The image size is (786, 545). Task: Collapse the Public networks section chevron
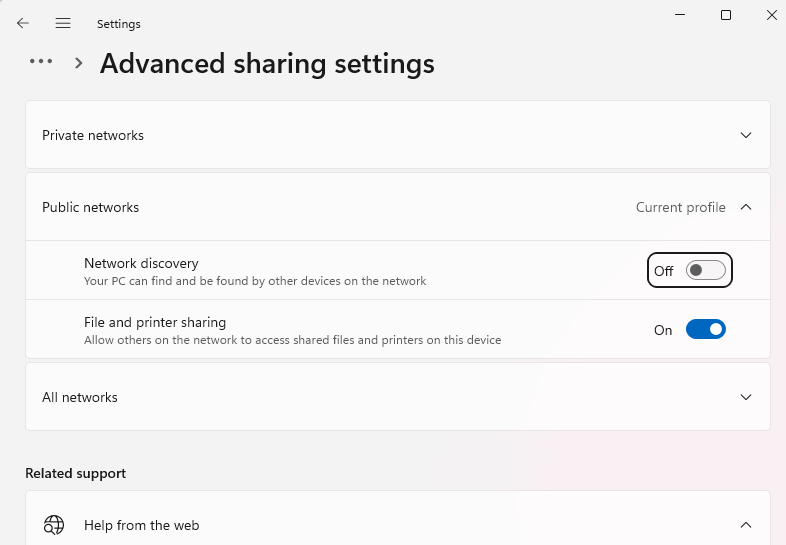tap(745, 207)
